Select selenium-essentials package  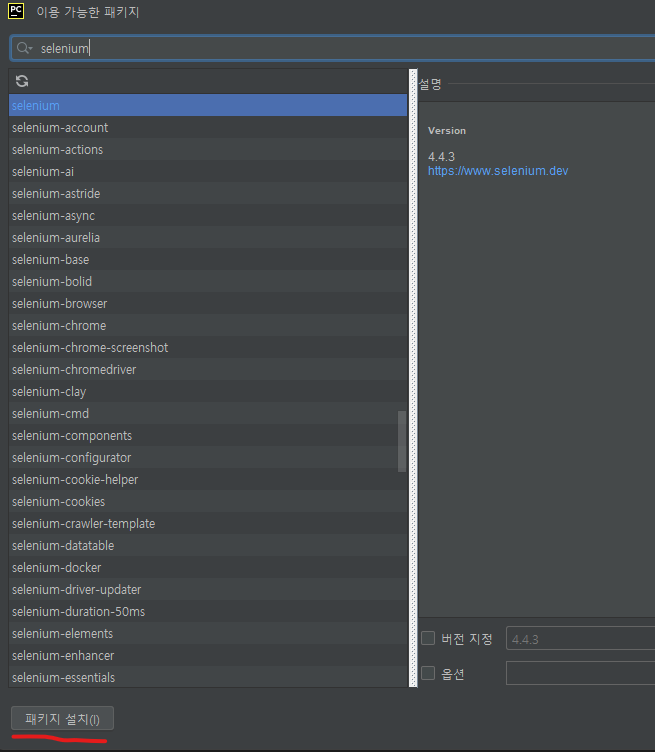(x=208, y=677)
